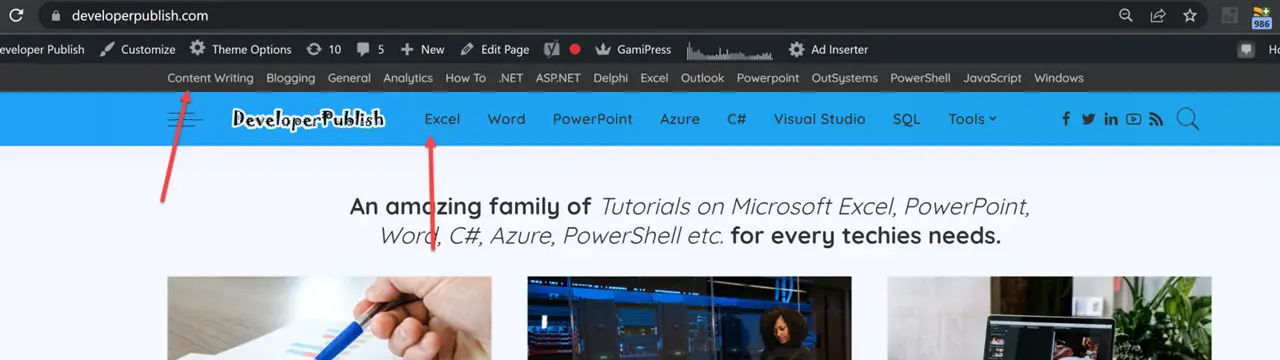This screenshot has width=1280, height=360.
Task: Select Azure in the blue navigation bar
Action: point(680,119)
